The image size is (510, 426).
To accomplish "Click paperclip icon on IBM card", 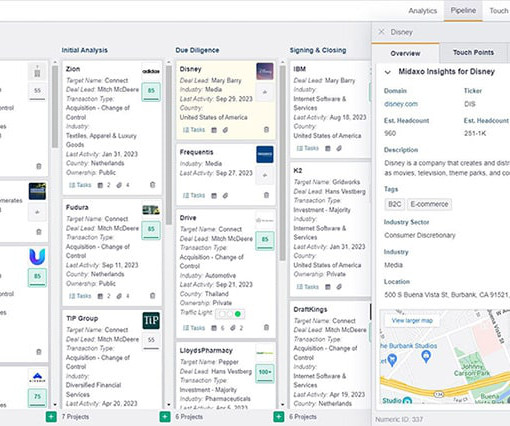I will click(339, 148).
